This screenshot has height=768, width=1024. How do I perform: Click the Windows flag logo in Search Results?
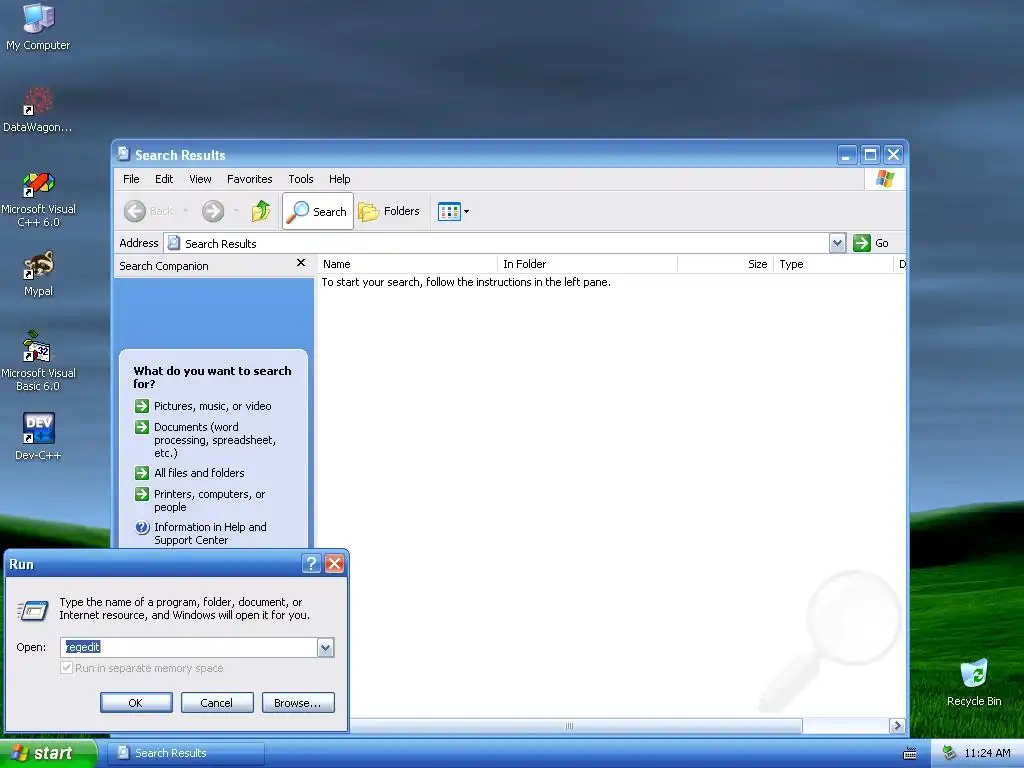click(885, 178)
